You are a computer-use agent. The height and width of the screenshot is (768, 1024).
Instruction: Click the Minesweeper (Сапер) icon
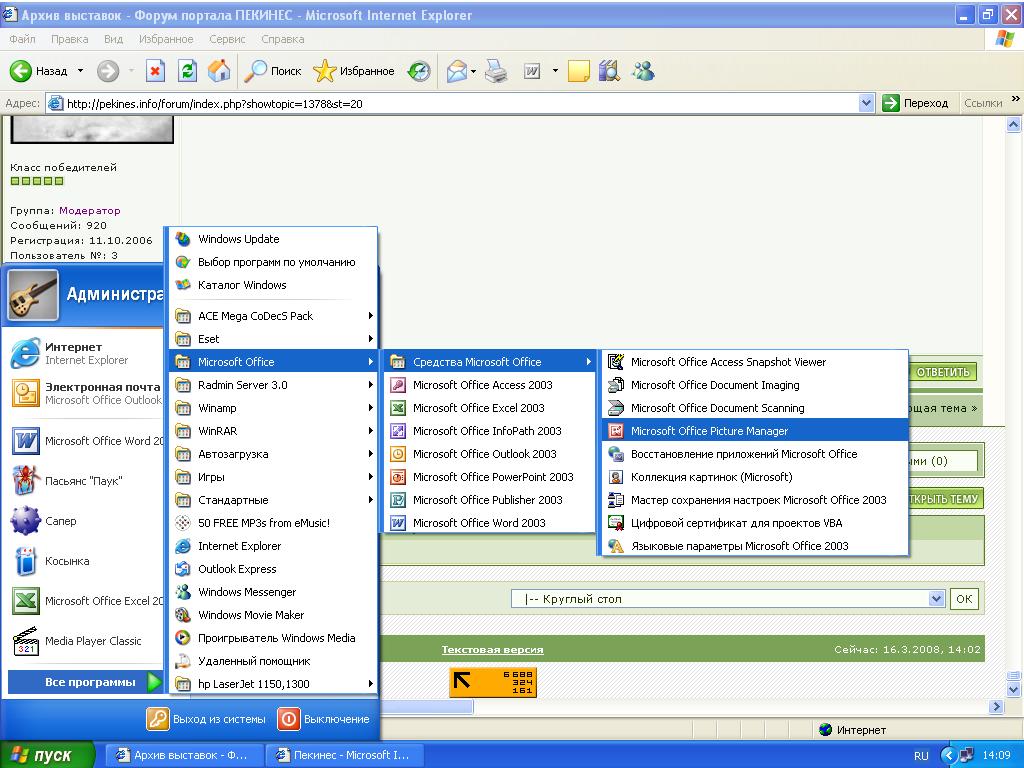coord(25,521)
